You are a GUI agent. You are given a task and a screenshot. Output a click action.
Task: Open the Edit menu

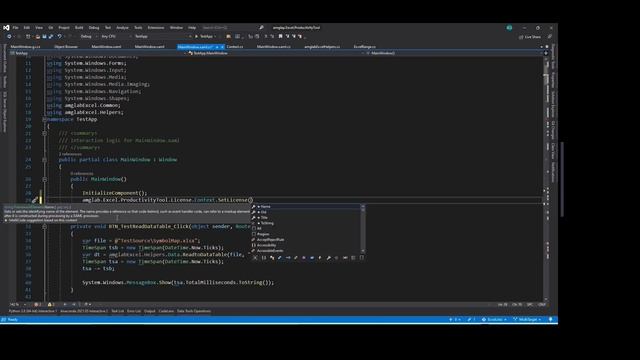pyautogui.click(x=27, y=28)
